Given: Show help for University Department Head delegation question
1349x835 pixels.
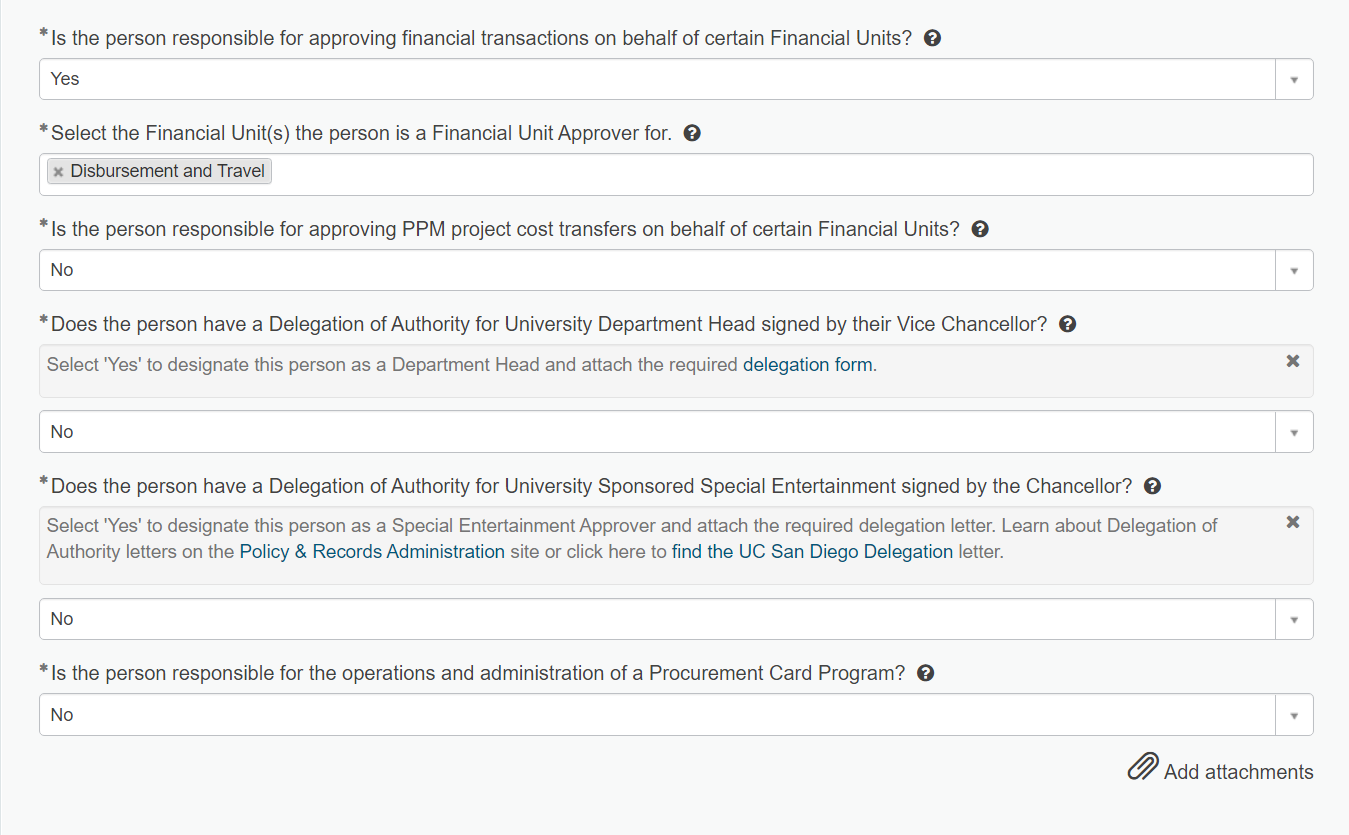Looking at the screenshot, I should pyautogui.click(x=1067, y=324).
